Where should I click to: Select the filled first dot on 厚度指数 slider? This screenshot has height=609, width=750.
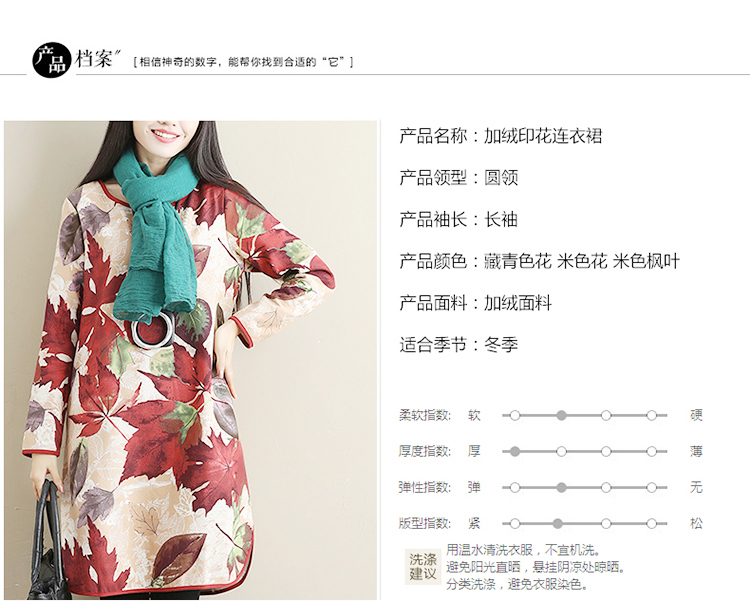pyautogui.click(x=515, y=451)
